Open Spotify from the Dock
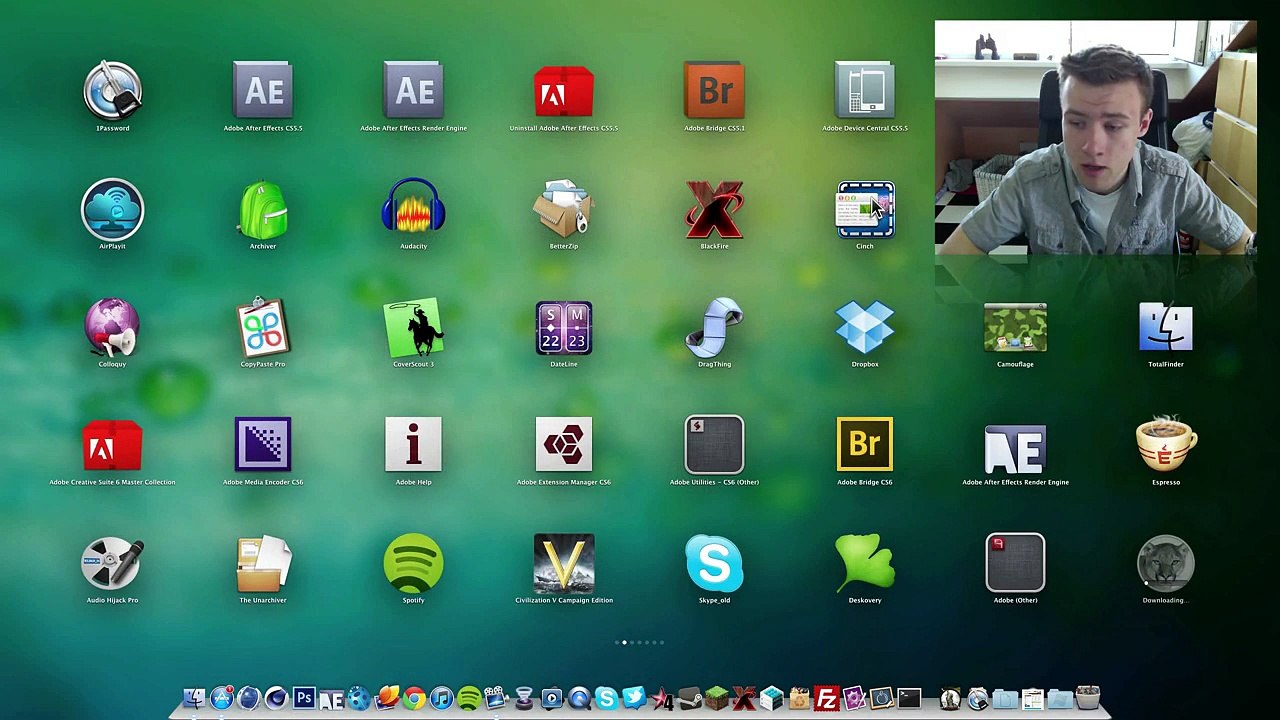The height and width of the screenshot is (720, 1280). click(x=469, y=698)
